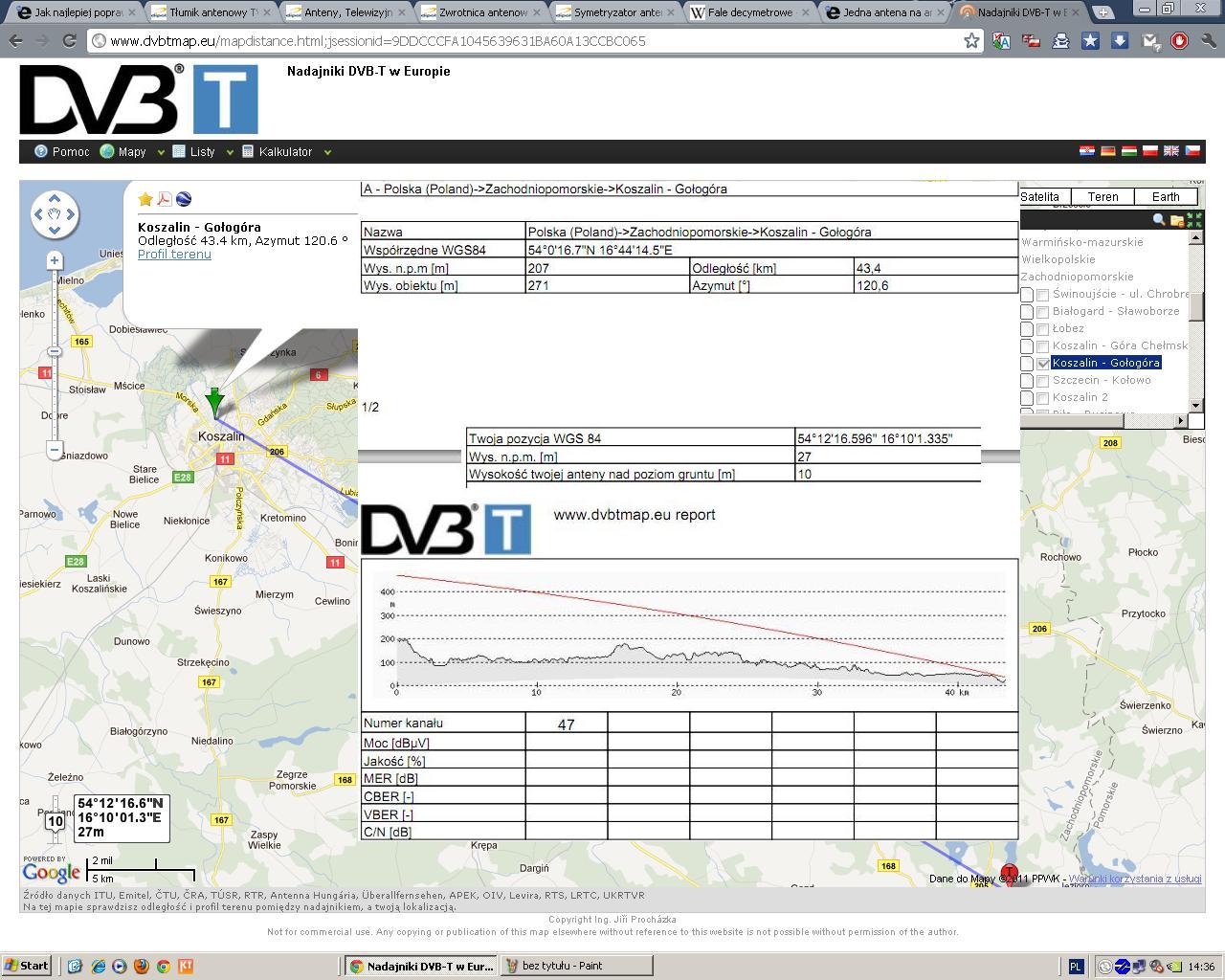The image size is (1225, 980).
Task: Select Wielkopolskie region in list
Action: (1058, 259)
